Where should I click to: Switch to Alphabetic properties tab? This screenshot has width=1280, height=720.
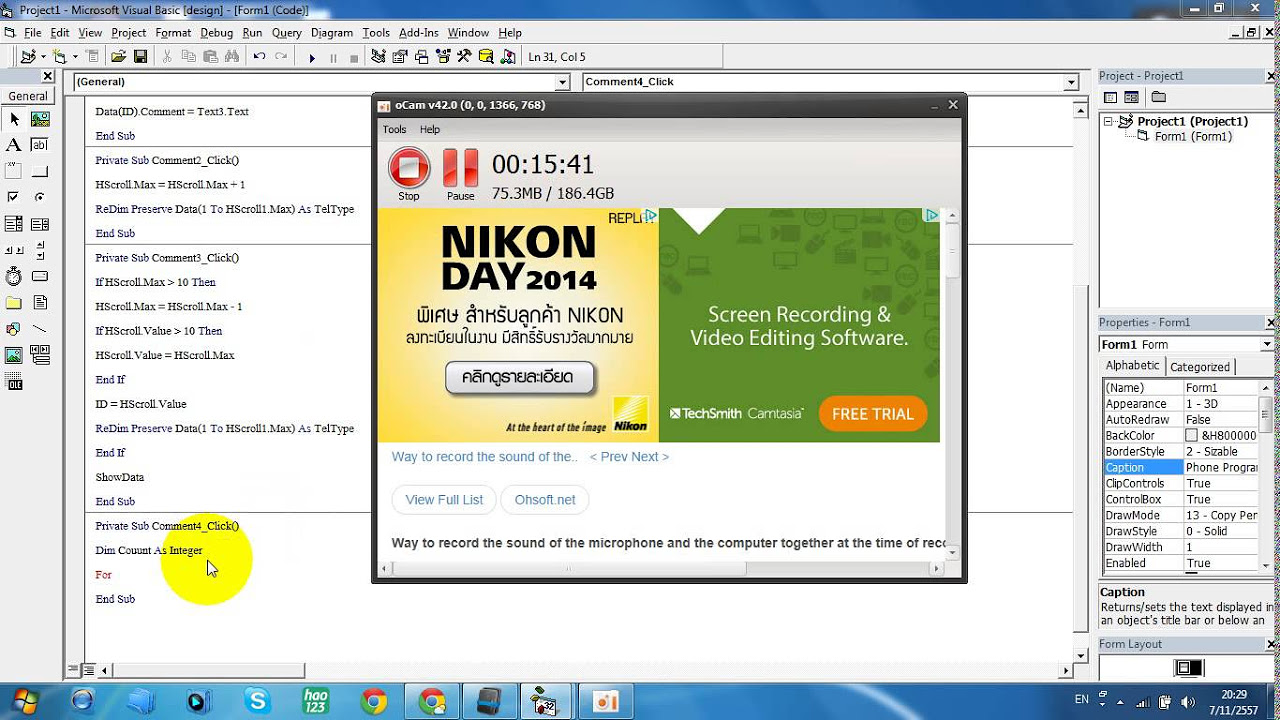1132,366
